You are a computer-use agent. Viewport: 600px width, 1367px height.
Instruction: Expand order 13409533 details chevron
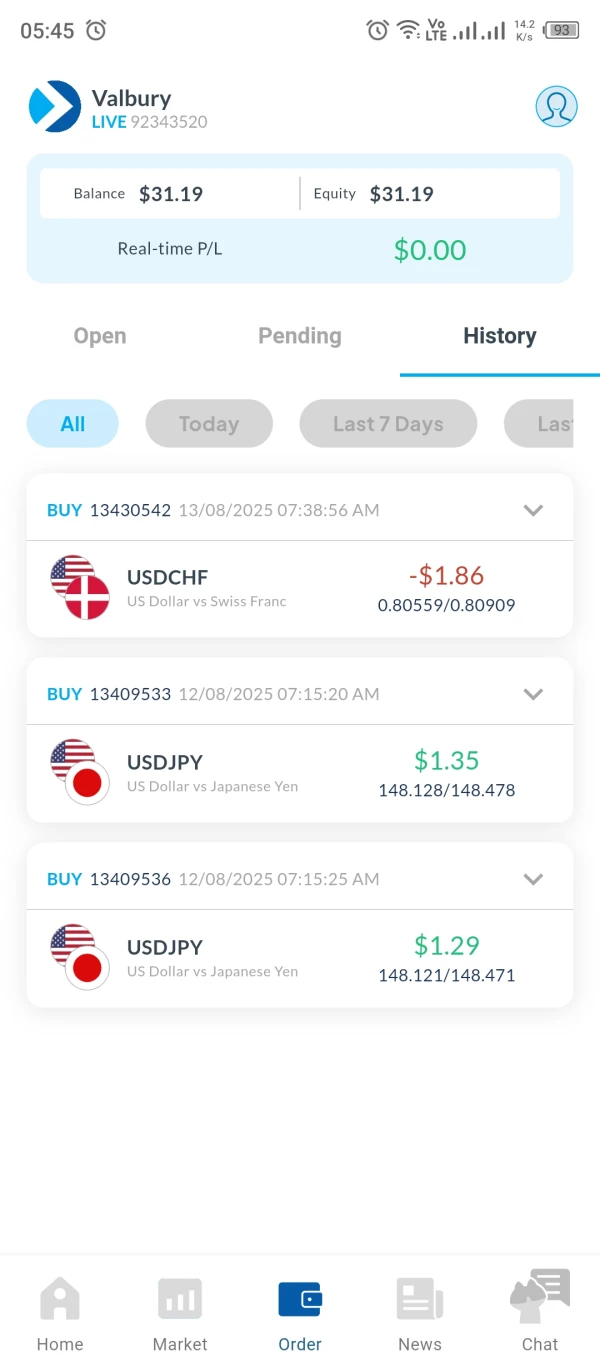[534, 694]
